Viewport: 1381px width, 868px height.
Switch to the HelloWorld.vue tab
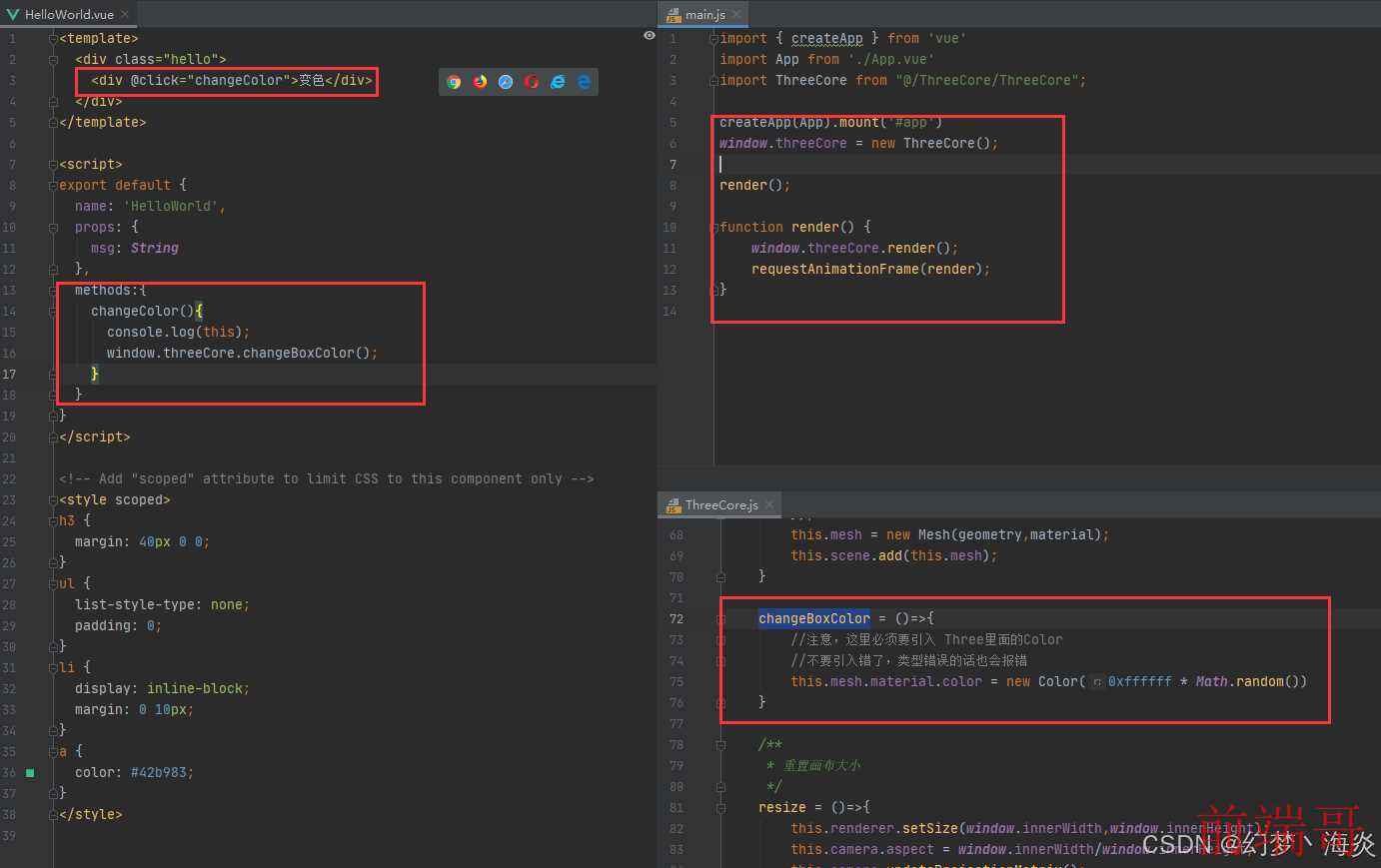click(68, 14)
